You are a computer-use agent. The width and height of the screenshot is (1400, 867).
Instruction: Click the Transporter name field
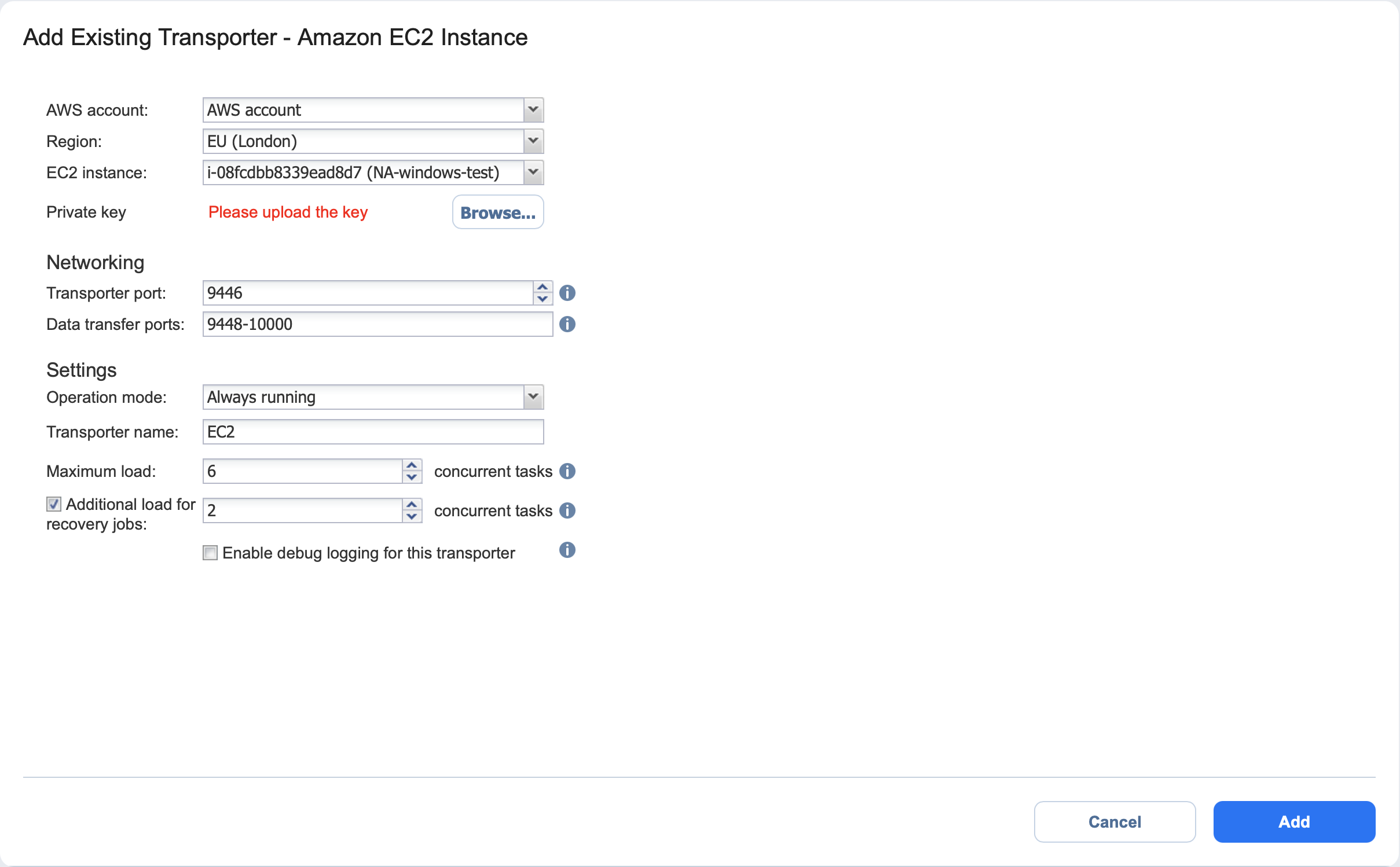(372, 432)
